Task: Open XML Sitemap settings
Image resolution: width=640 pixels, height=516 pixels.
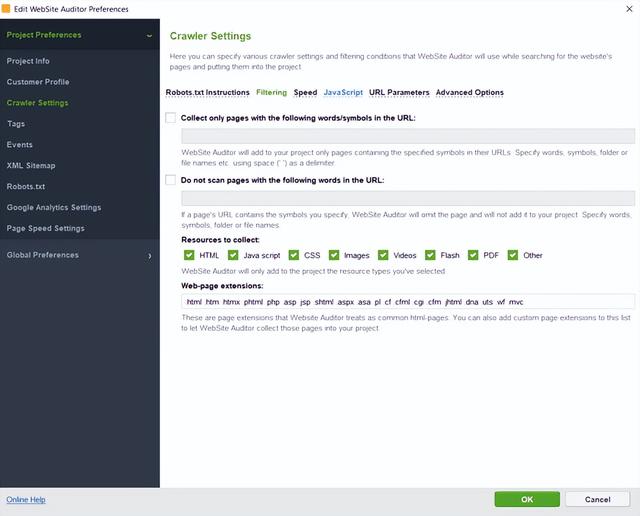Action: pyautogui.click(x=31, y=166)
